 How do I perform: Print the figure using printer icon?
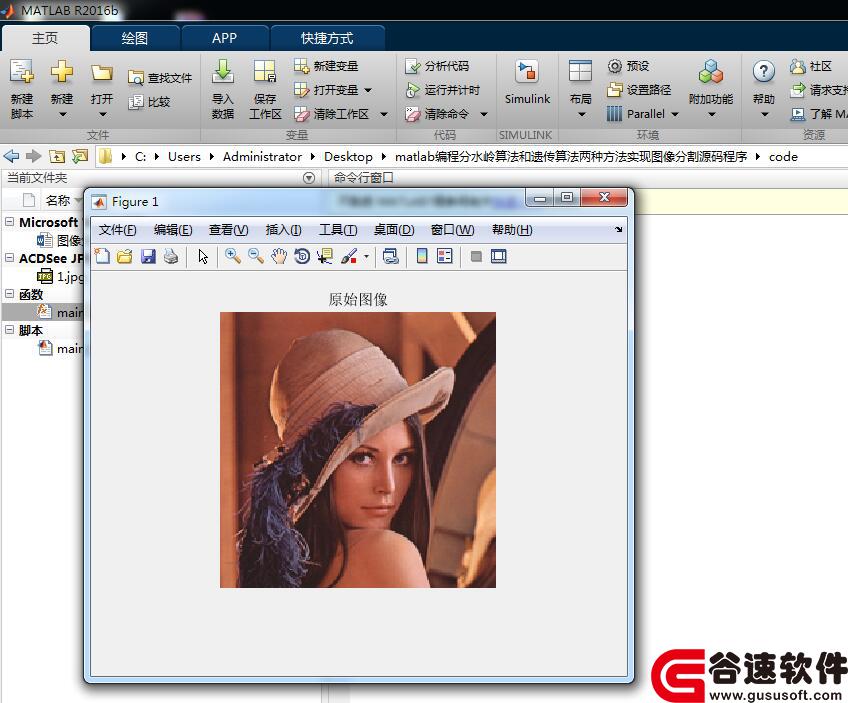tap(171, 256)
